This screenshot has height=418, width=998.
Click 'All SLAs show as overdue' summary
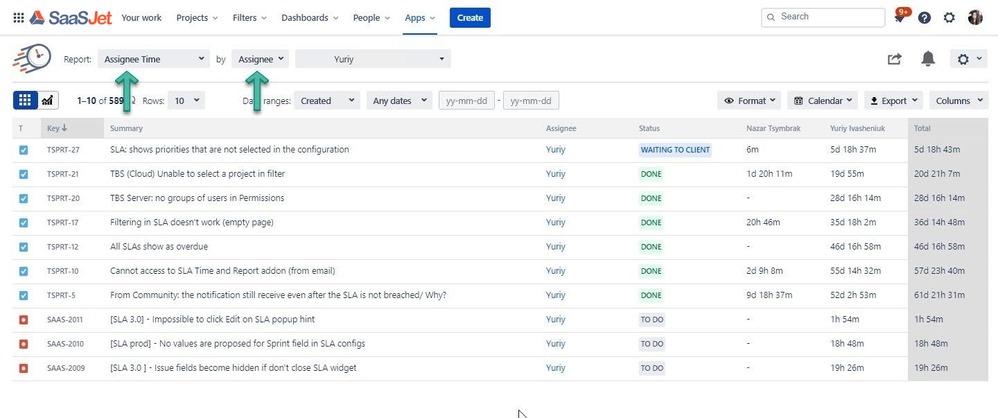(x=158, y=247)
